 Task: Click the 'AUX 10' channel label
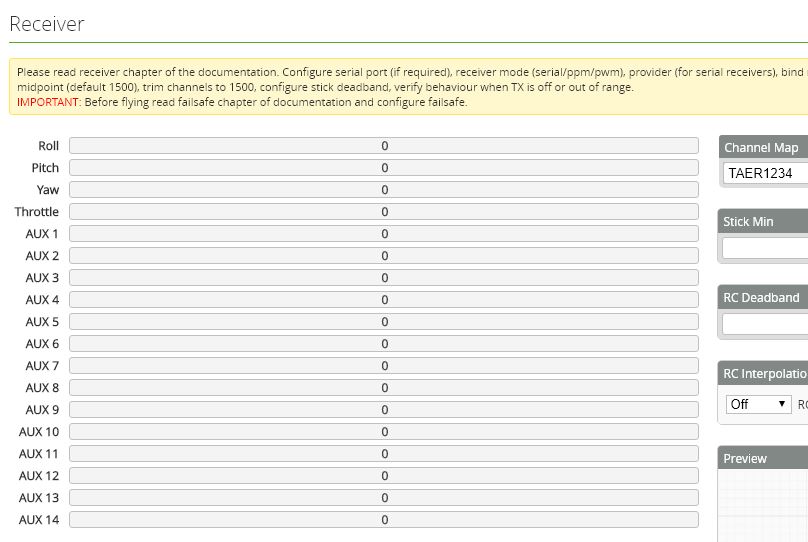(39, 432)
